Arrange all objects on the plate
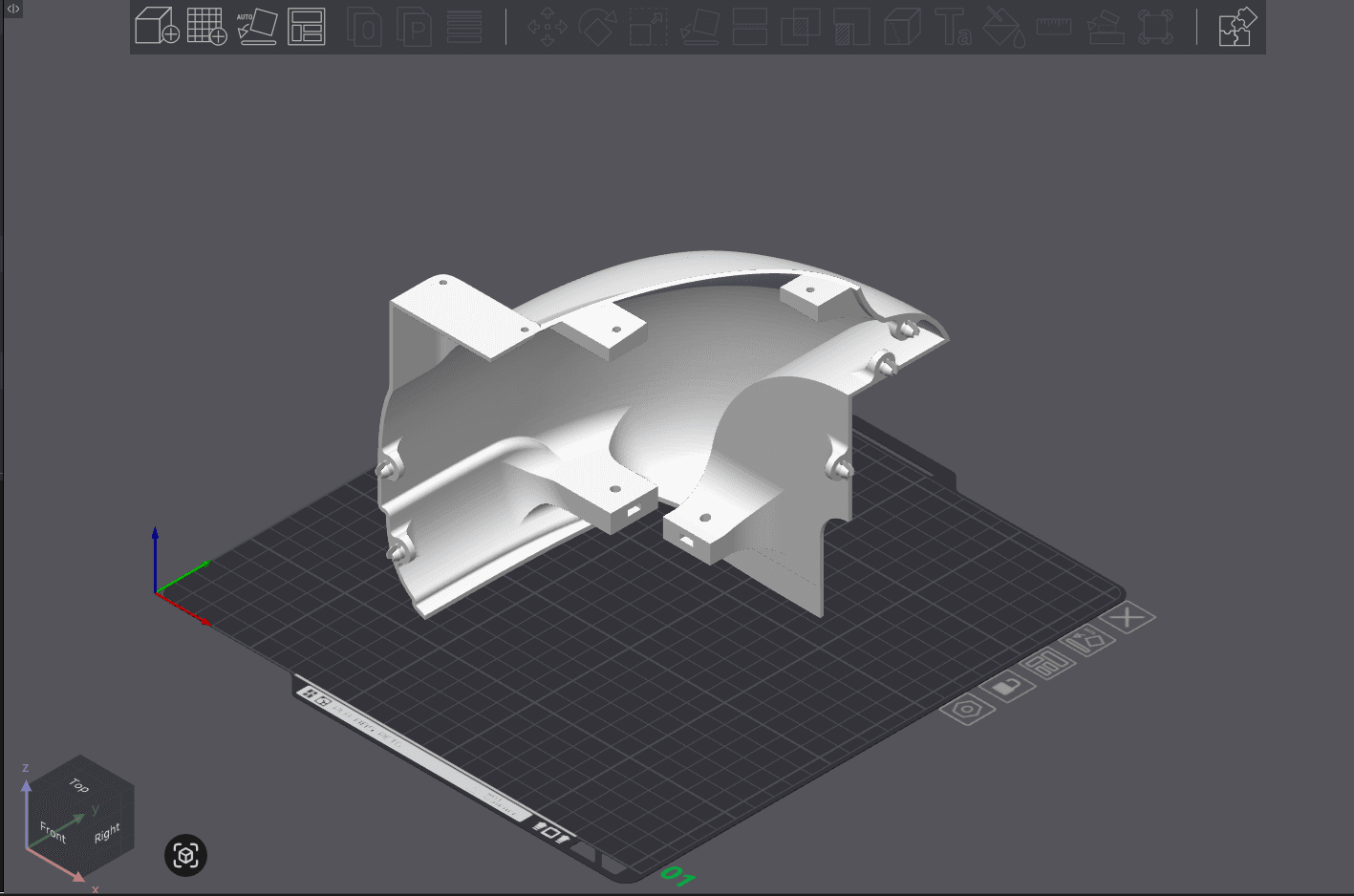This screenshot has width=1354, height=896. click(x=307, y=27)
